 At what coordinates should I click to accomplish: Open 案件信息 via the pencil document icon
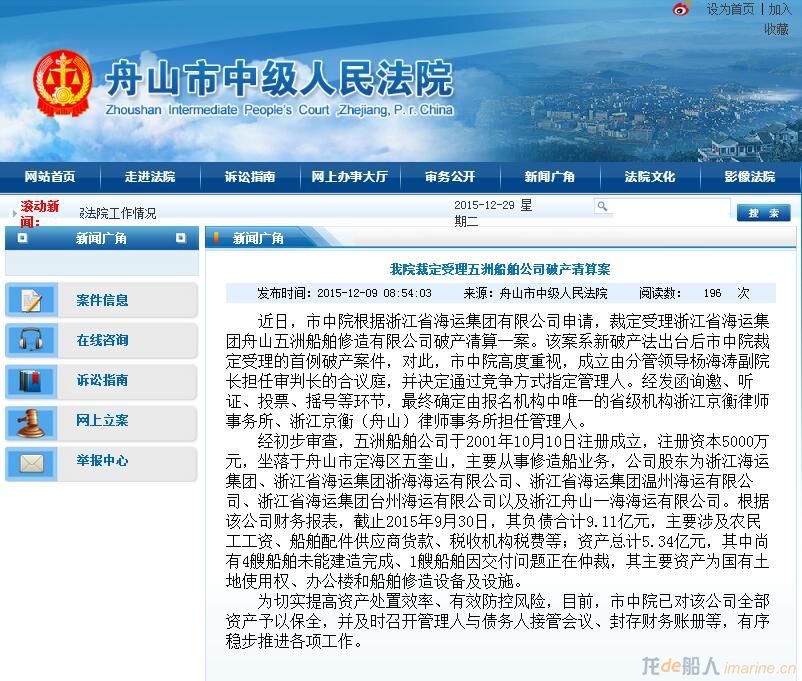[x=32, y=300]
